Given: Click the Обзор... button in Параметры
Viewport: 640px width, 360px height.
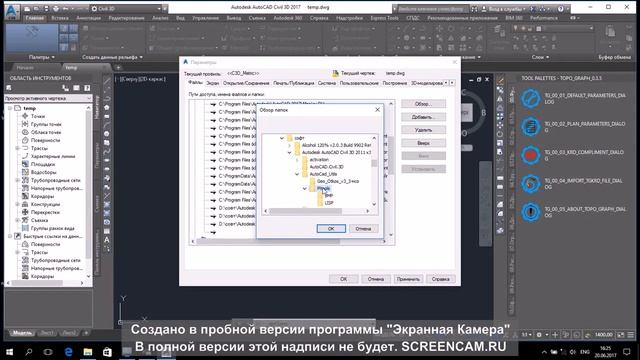Looking at the screenshot, I should (423, 104).
